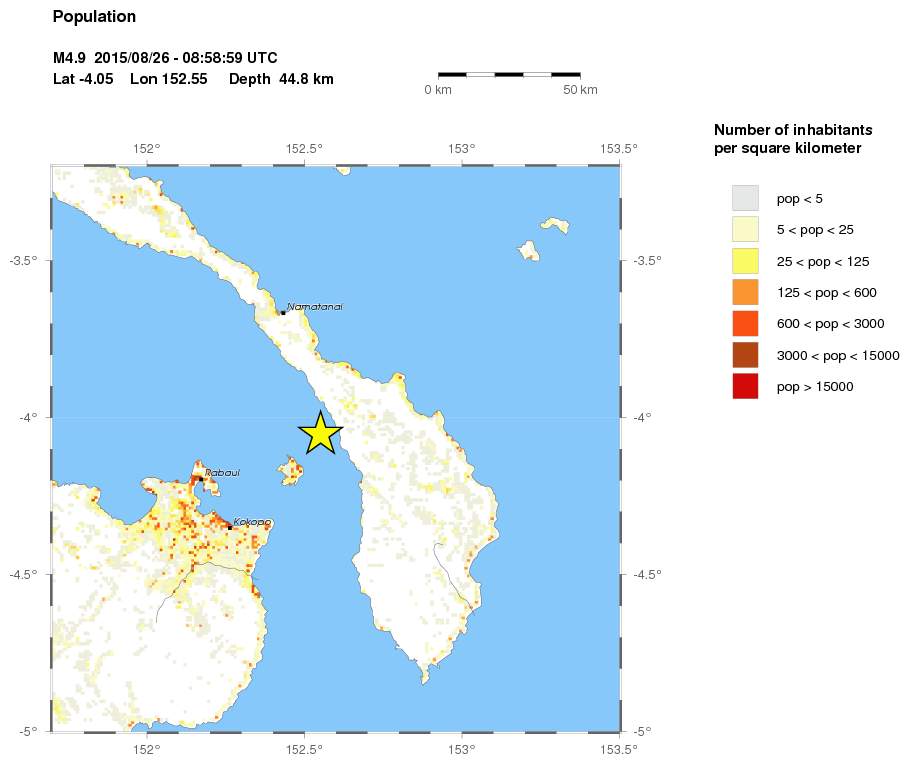The height and width of the screenshot is (764, 910).
Task: Click the 'Population' map title
Action: pyautogui.click(x=94, y=17)
